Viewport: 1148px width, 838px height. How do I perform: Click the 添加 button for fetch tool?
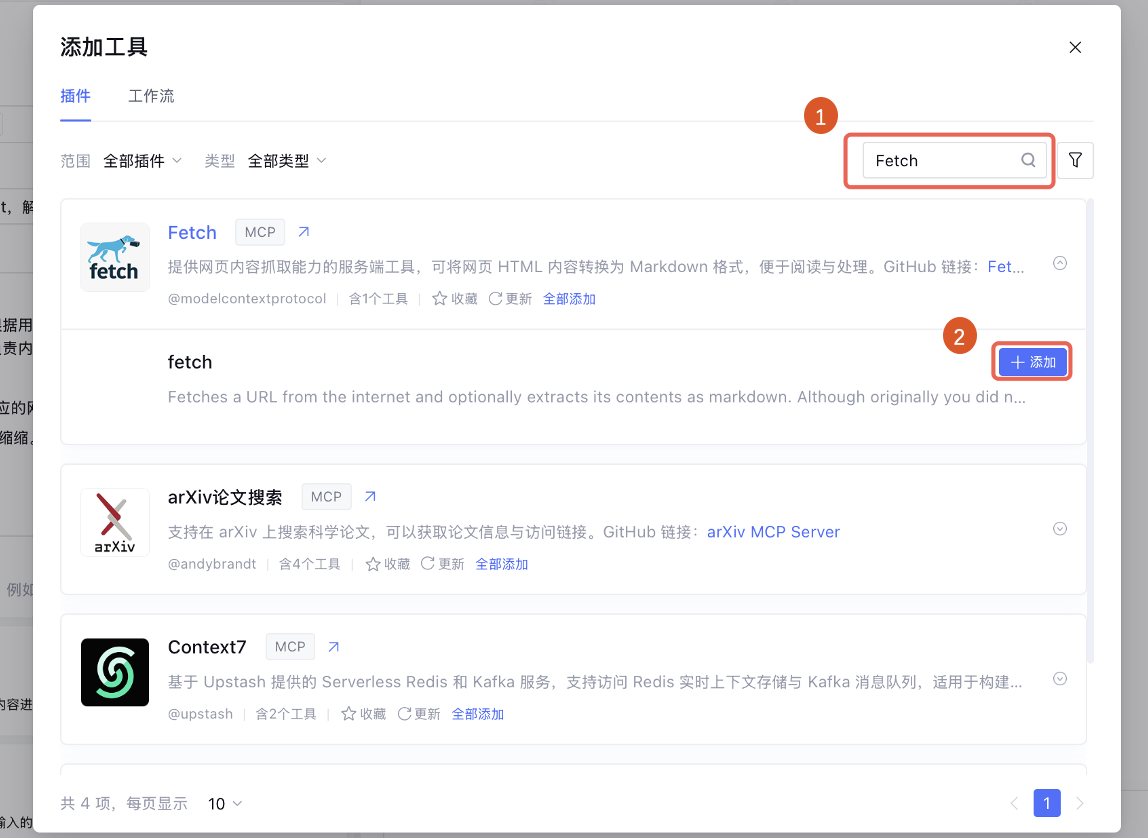[1033, 362]
